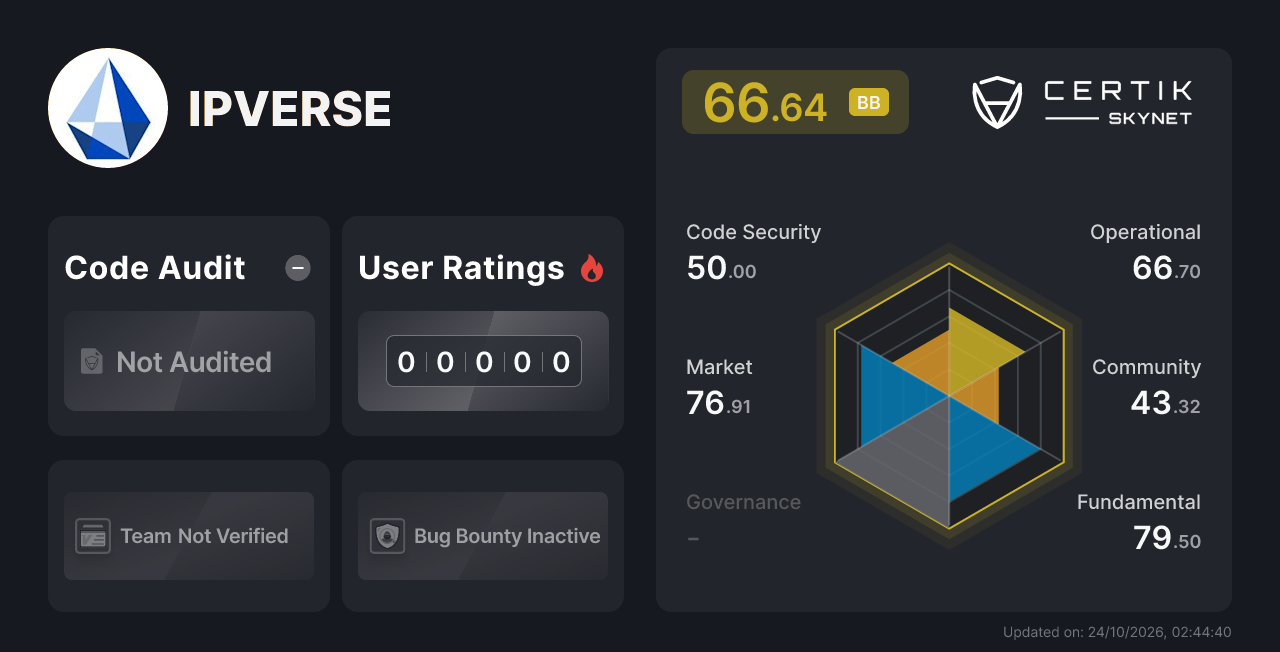1280x652 pixels.
Task: Click the Operational label
Action: pos(1145,232)
